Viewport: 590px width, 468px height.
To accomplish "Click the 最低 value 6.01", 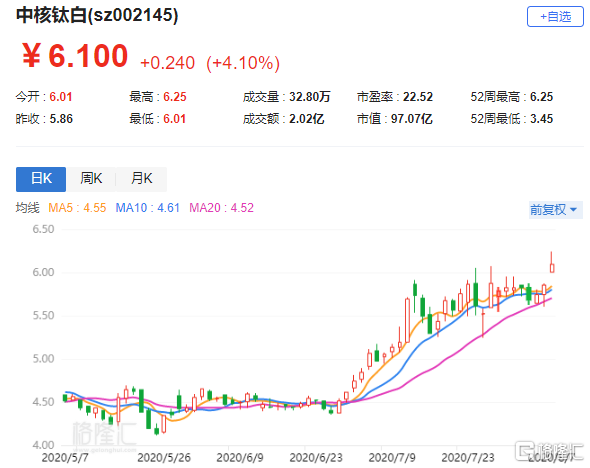I will pos(175,119).
